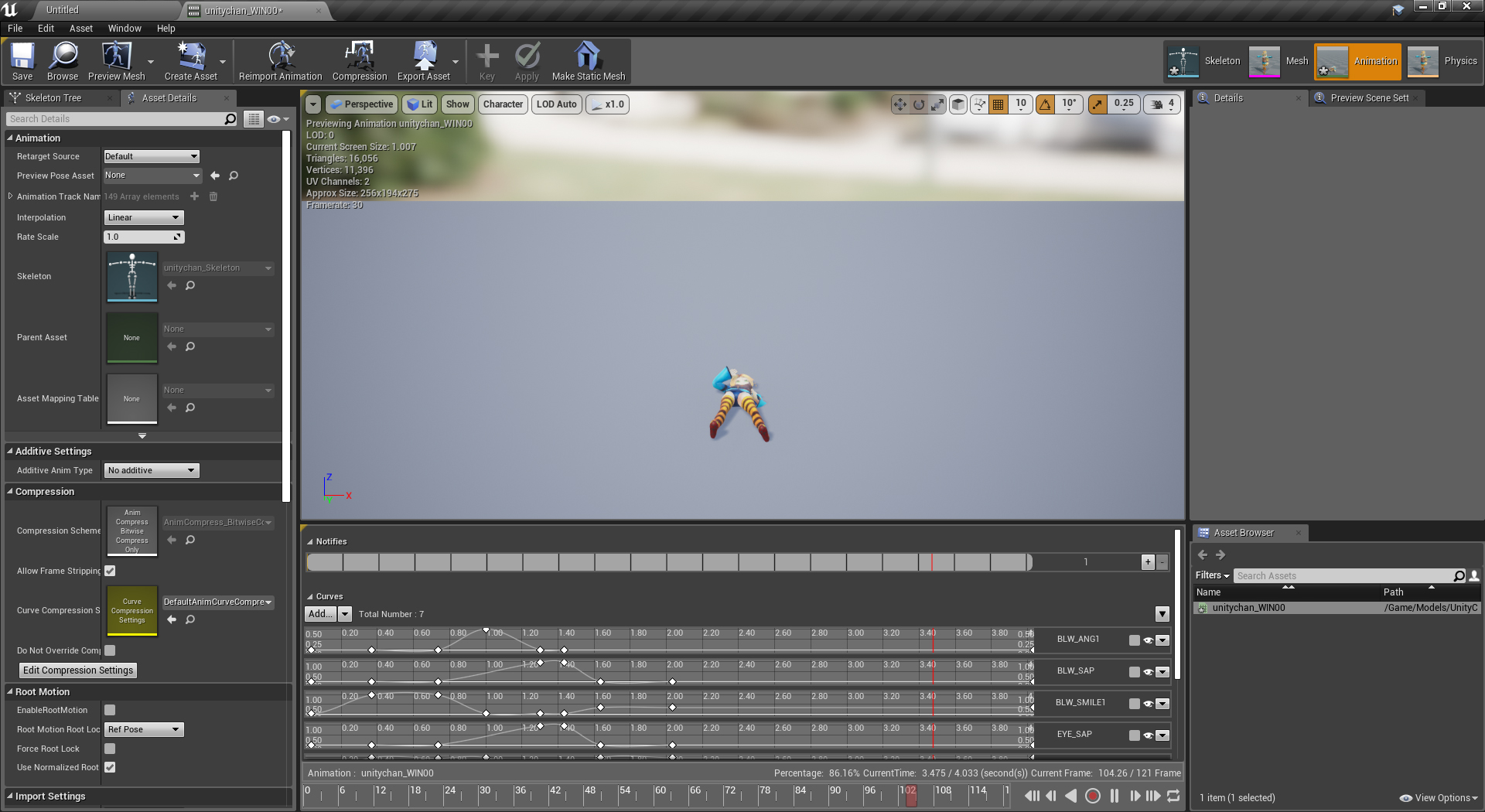
Task: Toggle grid snapping in viewport
Action: [x=999, y=104]
